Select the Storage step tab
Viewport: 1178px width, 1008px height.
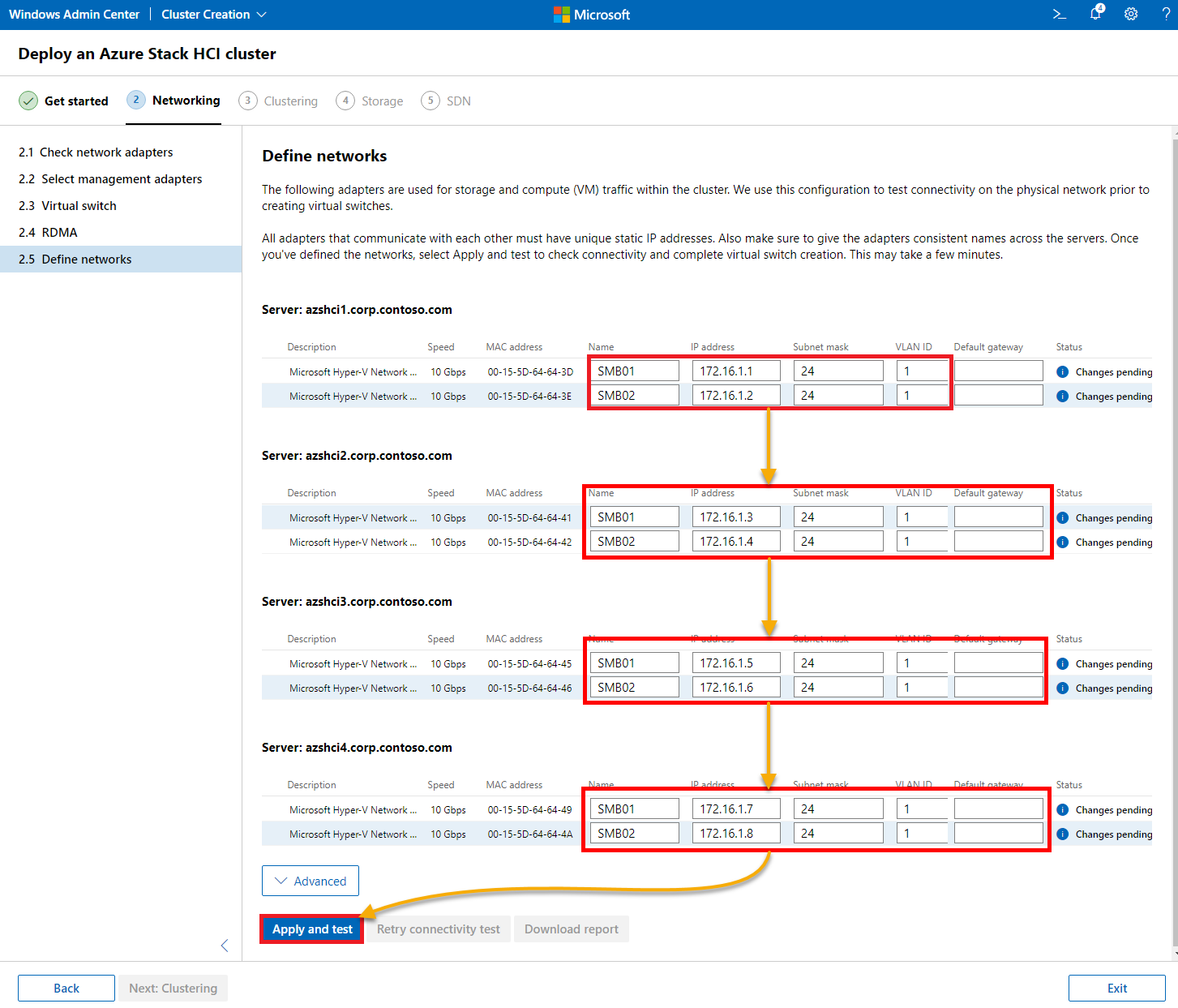(370, 101)
